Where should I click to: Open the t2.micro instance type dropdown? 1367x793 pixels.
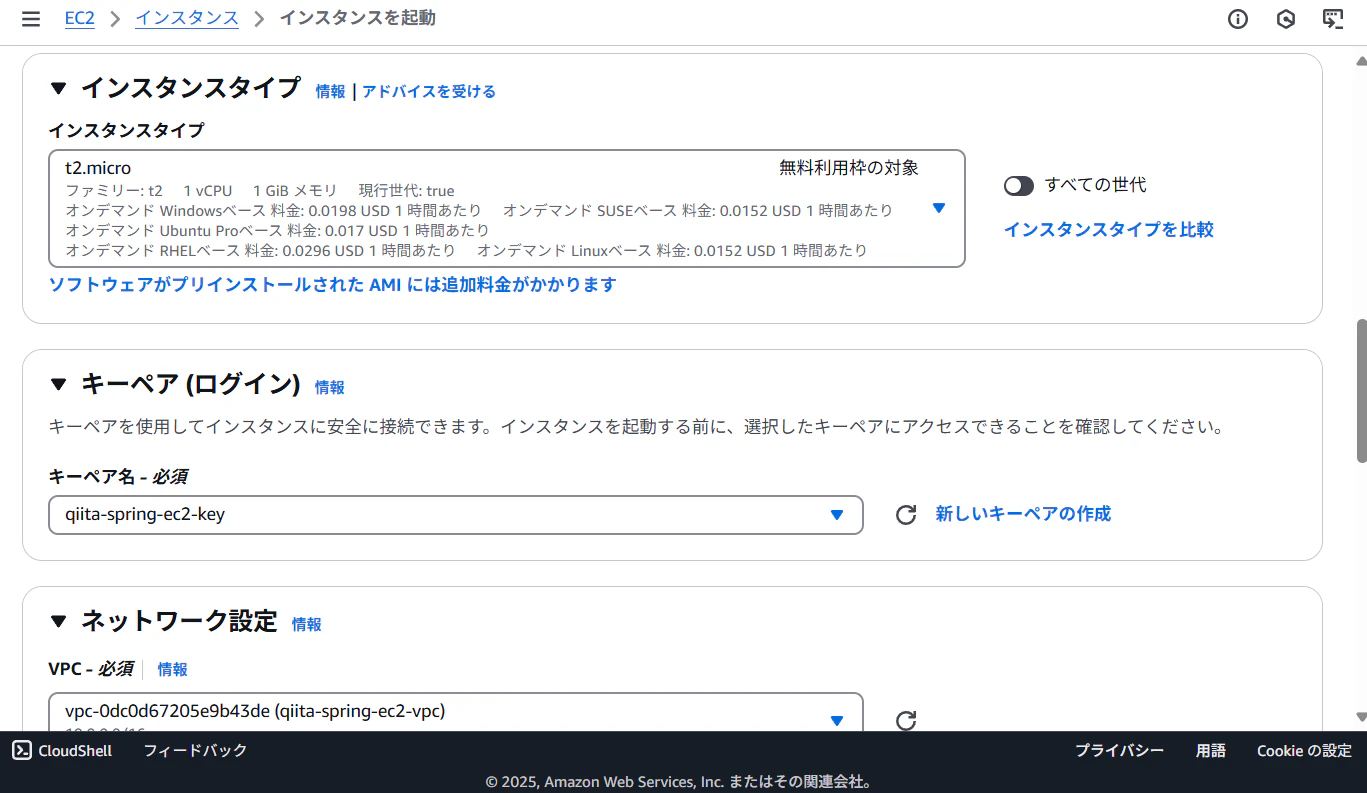point(507,209)
